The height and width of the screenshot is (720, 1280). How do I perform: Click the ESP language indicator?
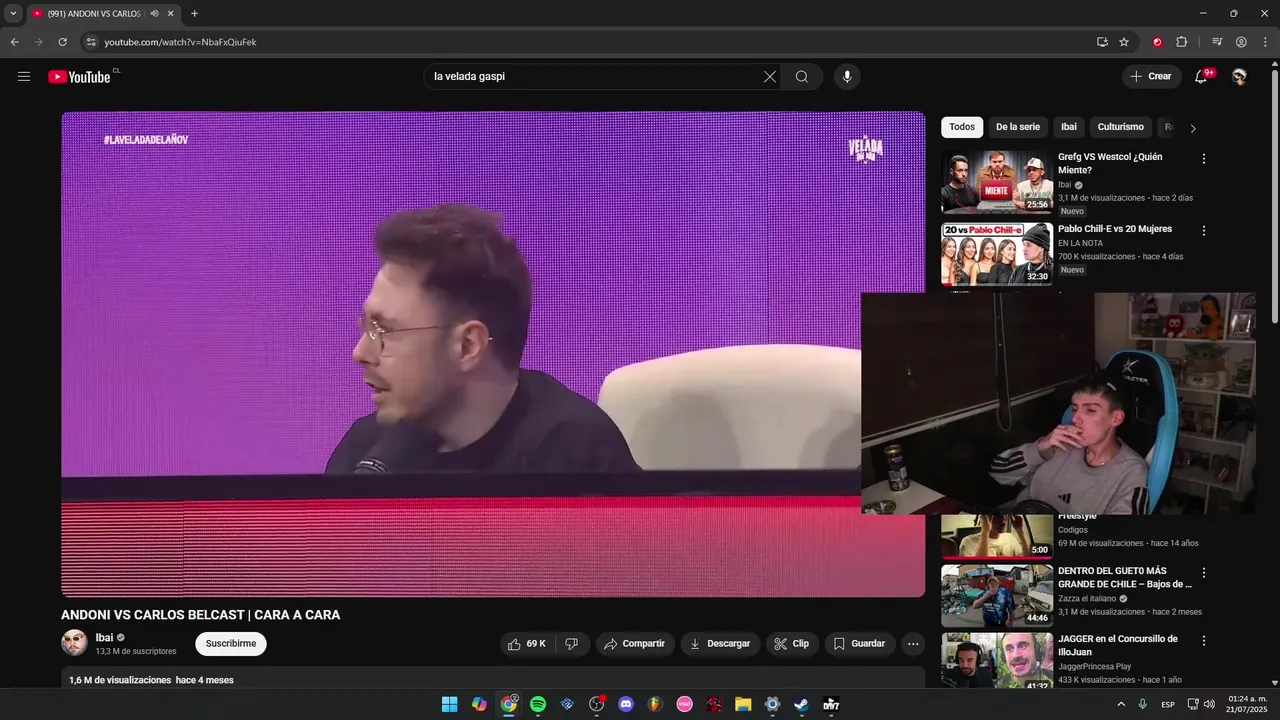click(1168, 704)
